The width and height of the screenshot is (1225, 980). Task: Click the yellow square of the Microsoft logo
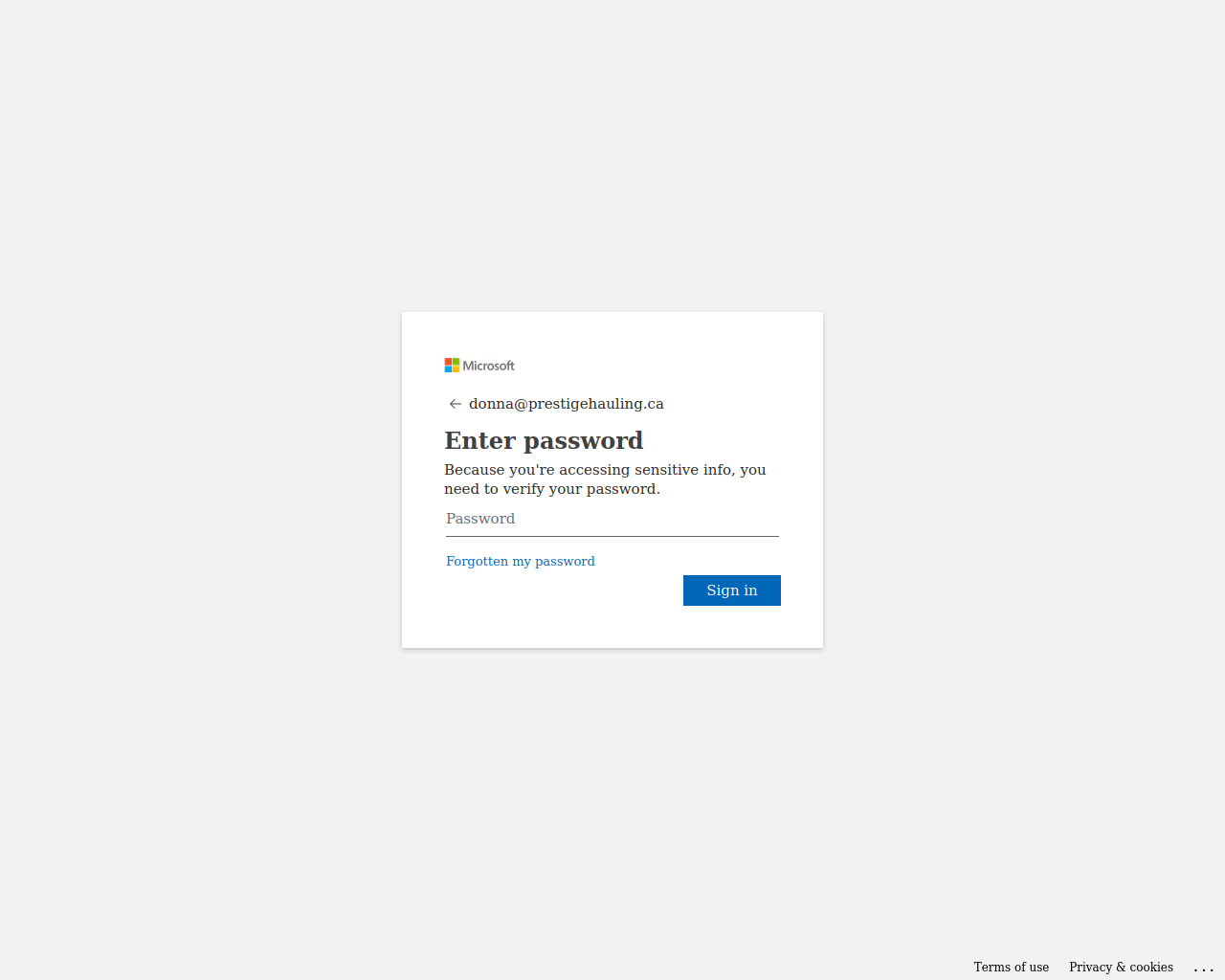pyautogui.click(x=456, y=369)
